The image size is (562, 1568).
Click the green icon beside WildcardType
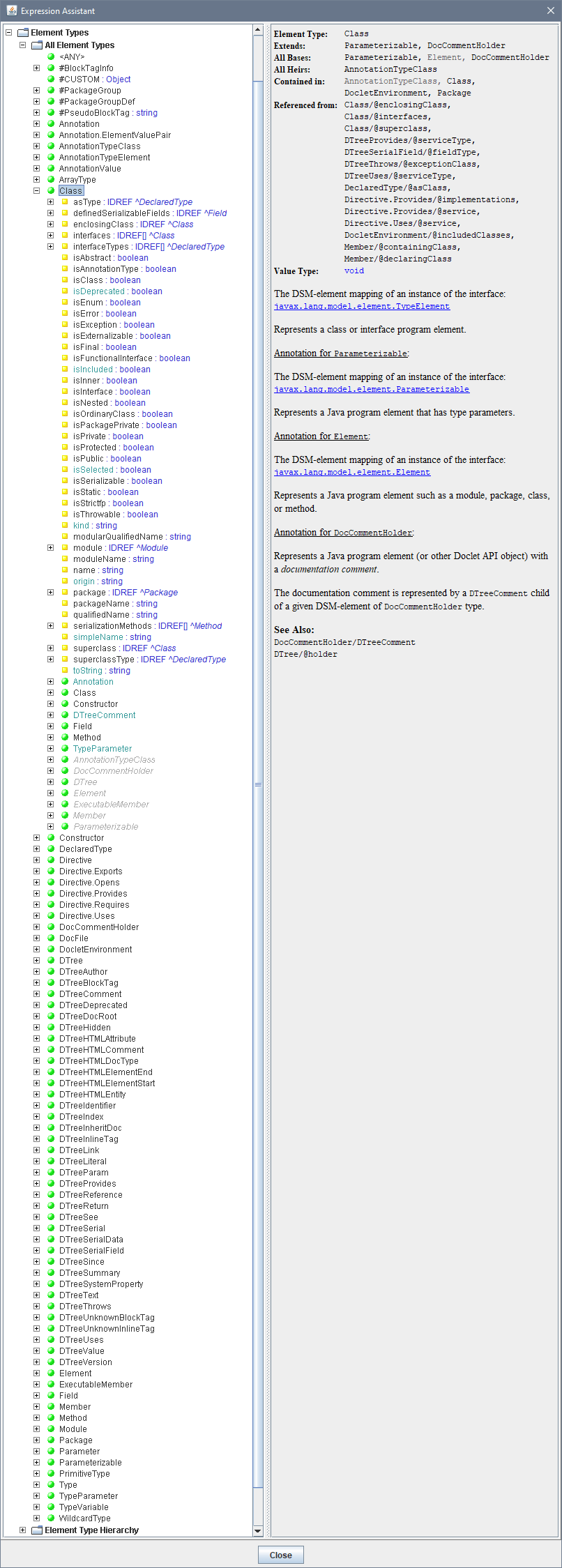click(x=51, y=1518)
